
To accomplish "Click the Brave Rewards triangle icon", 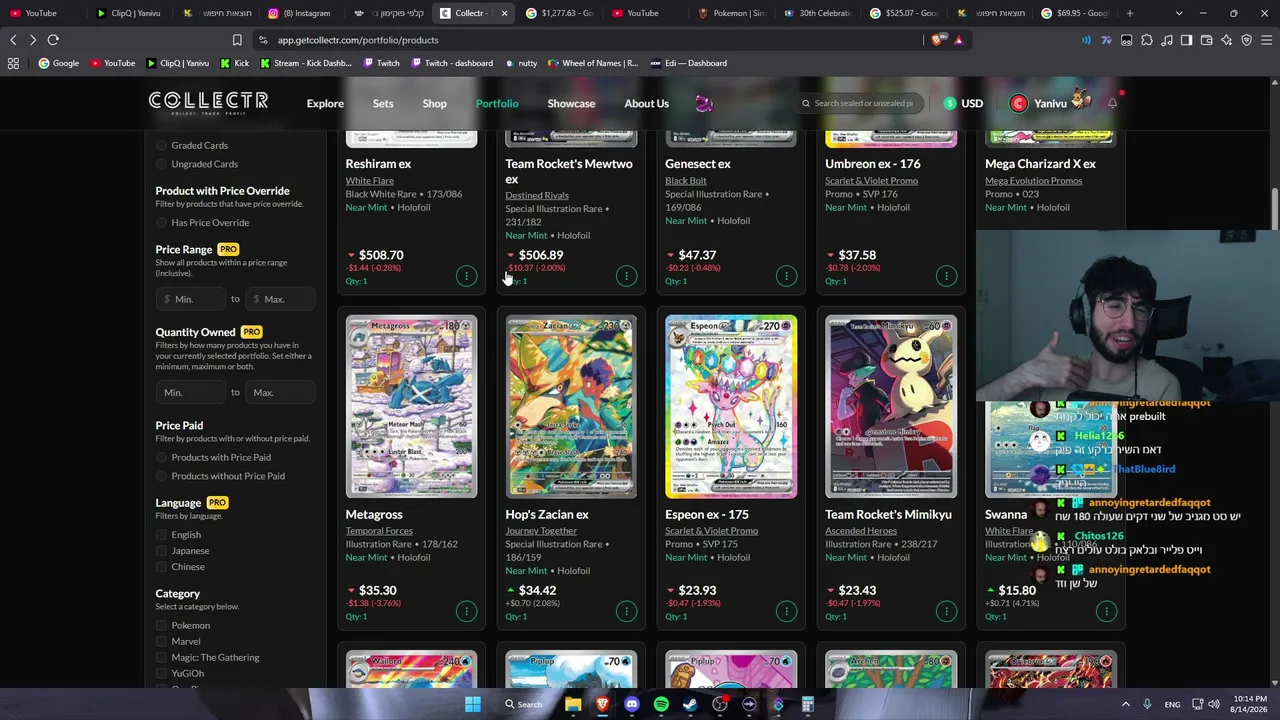I will [x=958, y=40].
